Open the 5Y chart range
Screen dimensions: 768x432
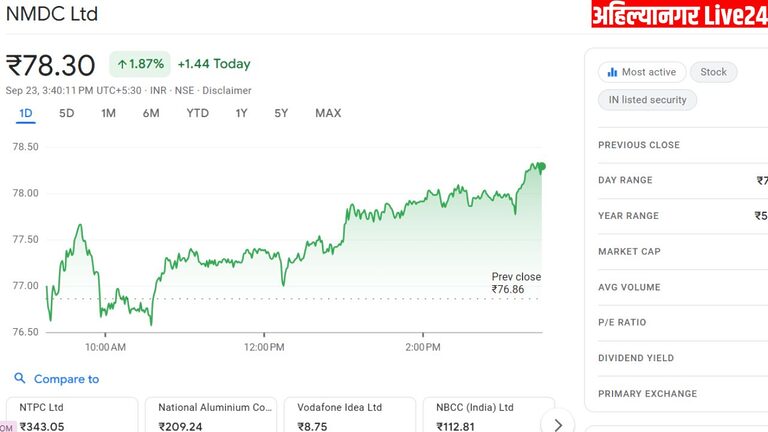click(281, 113)
